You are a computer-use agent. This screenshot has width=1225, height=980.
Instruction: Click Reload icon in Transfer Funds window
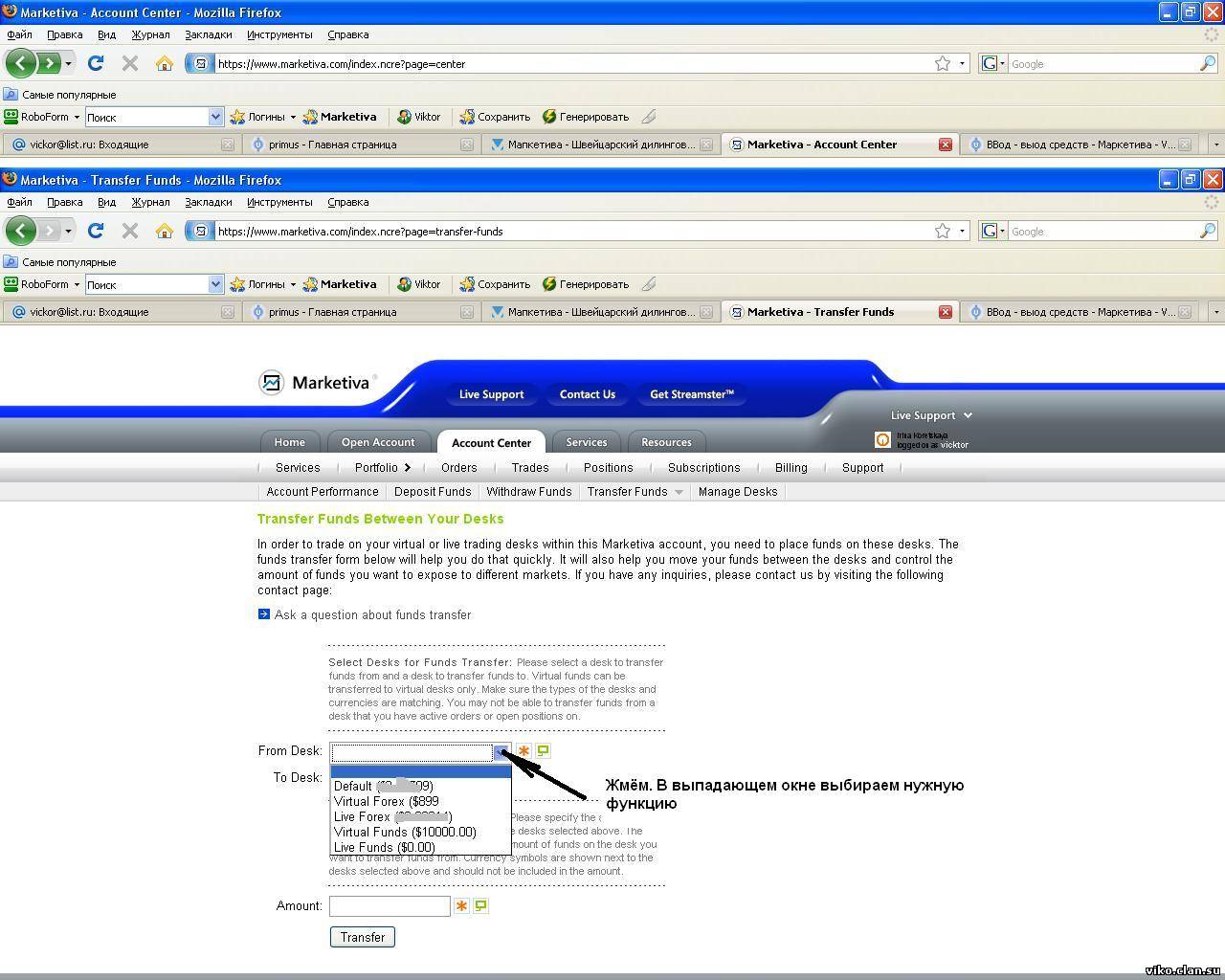95,231
